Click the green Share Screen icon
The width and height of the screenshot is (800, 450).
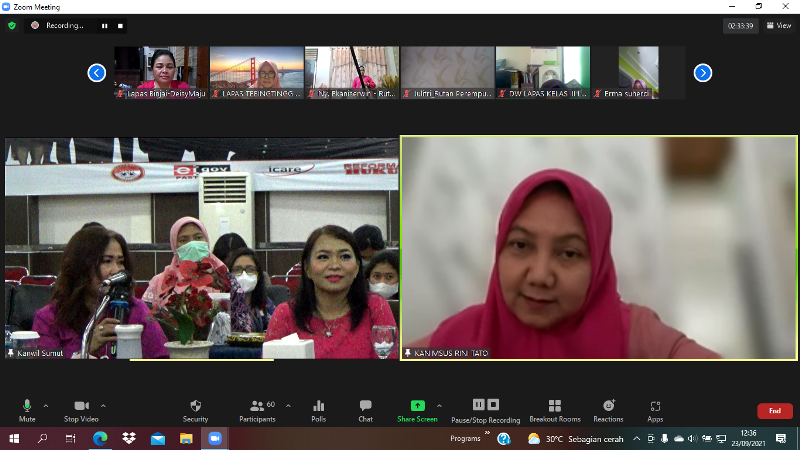pos(417,405)
